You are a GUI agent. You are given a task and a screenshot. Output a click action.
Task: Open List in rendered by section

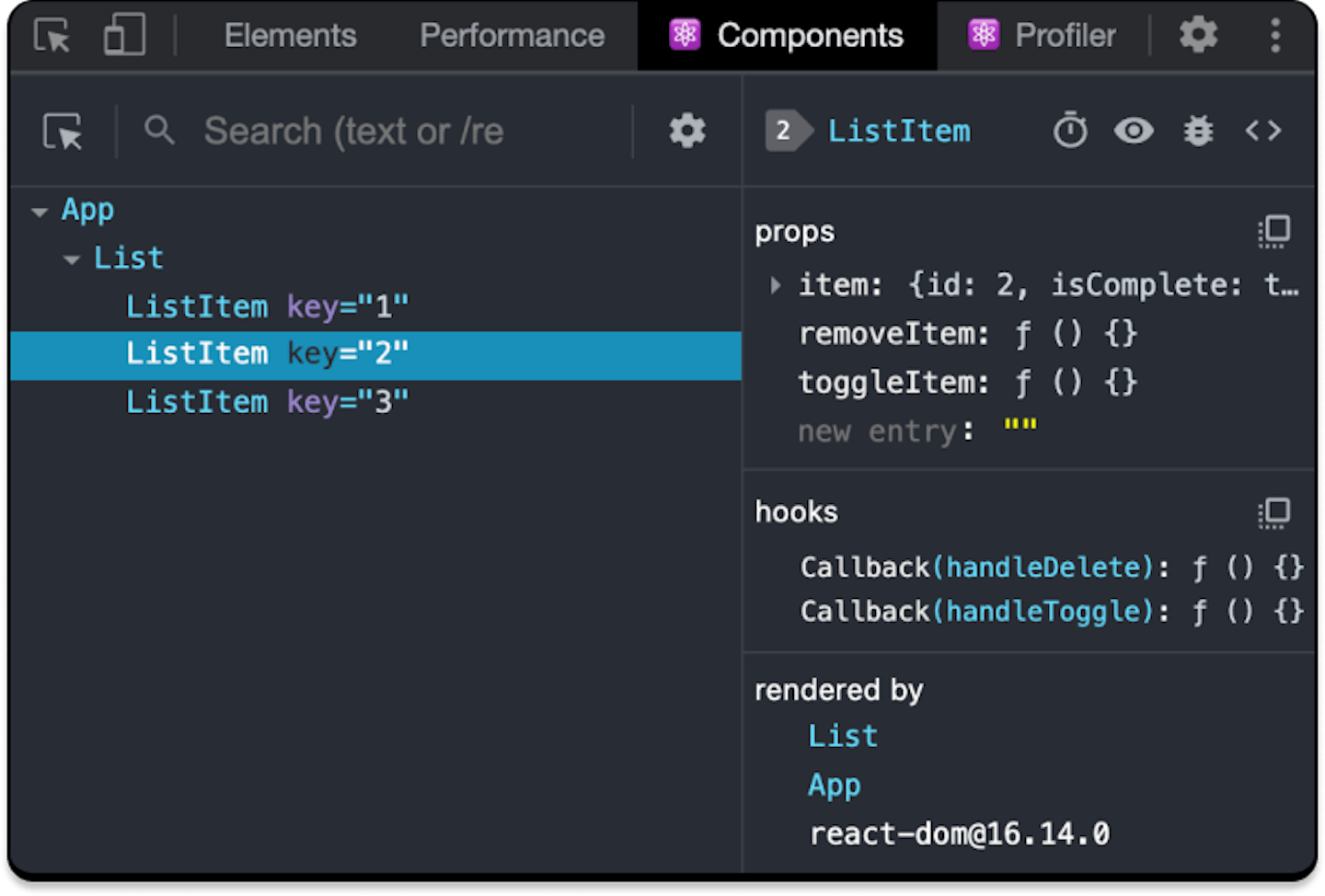[x=843, y=736]
